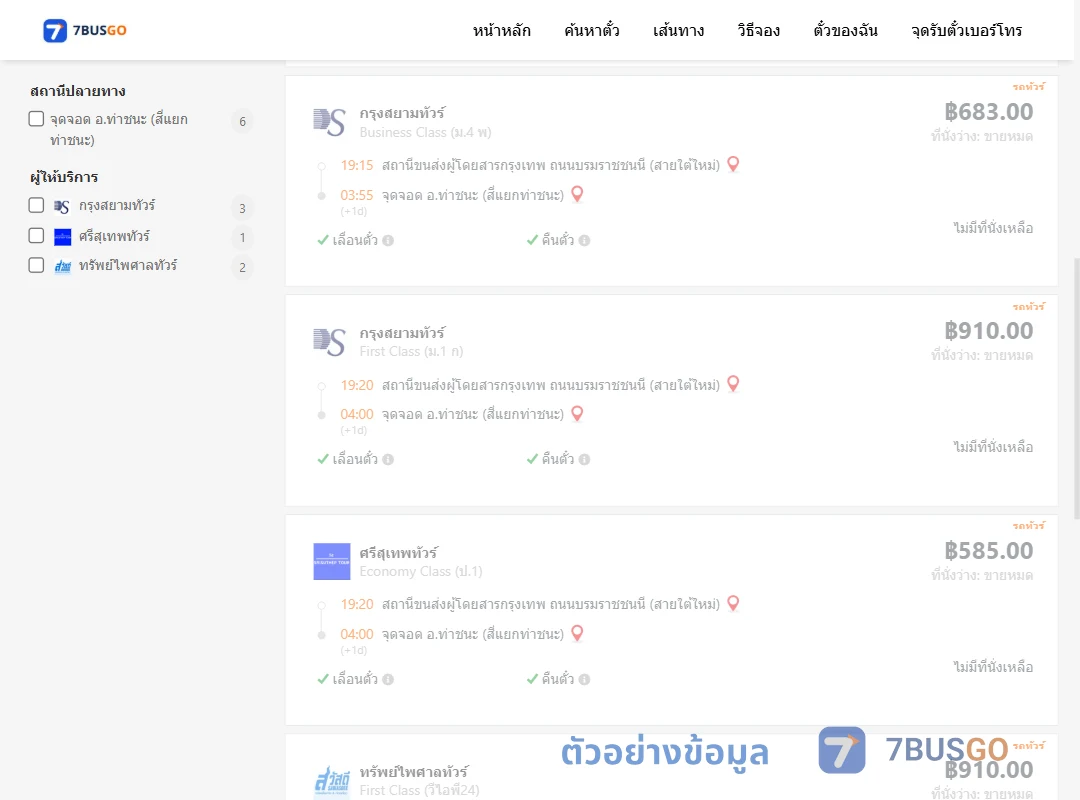Click ผู้ให้บริการ filter heading
The height and width of the screenshot is (800, 1080).
[64, 177]
